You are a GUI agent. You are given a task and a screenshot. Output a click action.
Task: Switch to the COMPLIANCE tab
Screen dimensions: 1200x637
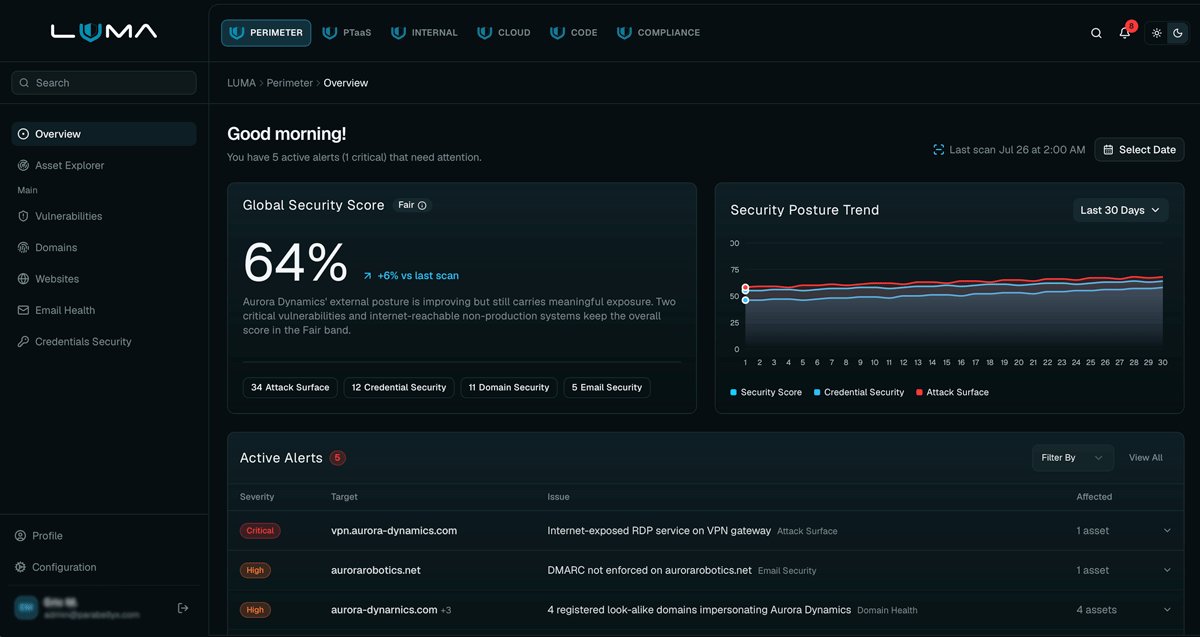tap(659, 33)
